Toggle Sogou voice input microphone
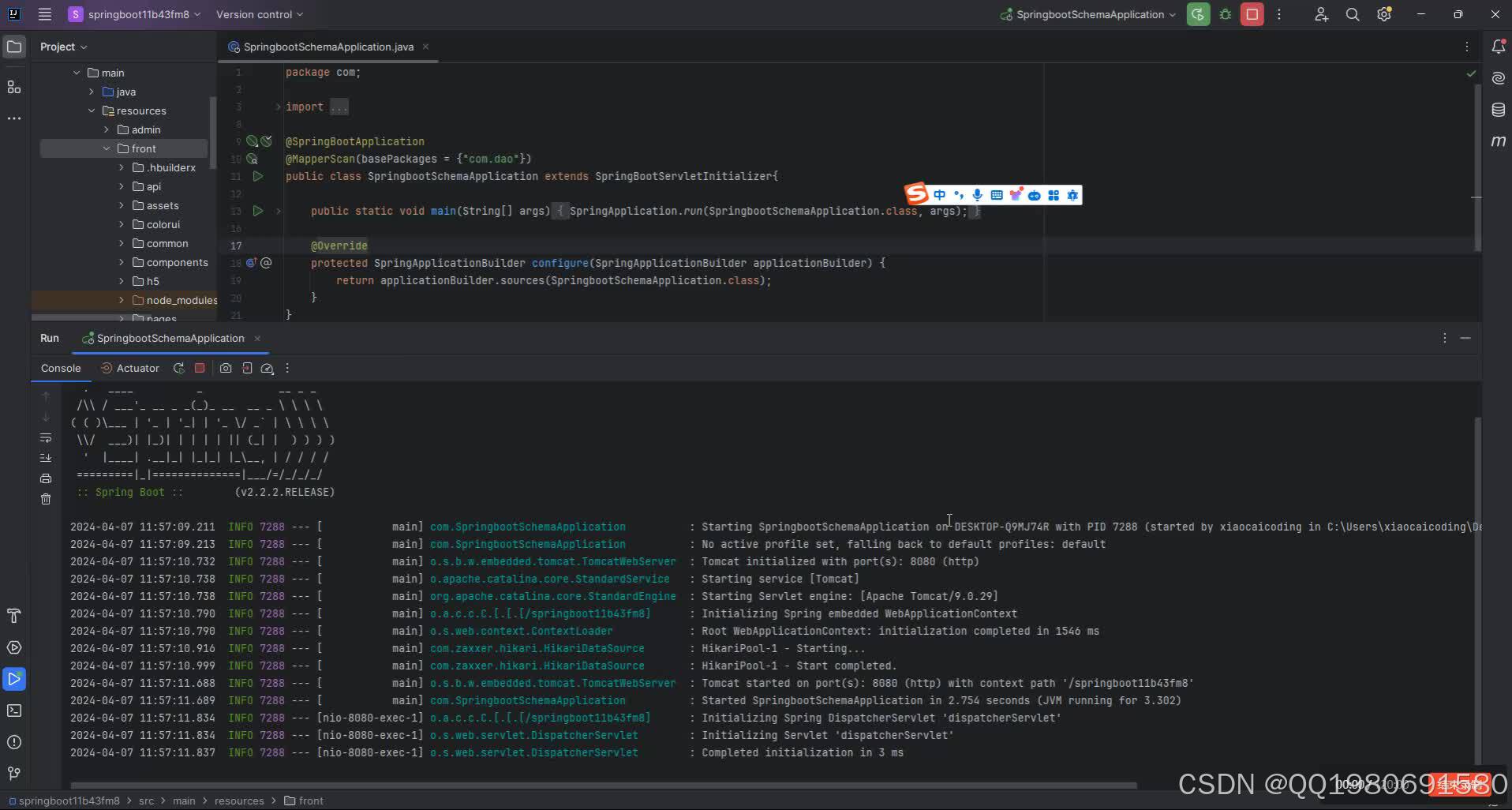Image resolution: width=1512 pixels, height=810 pixels. [x=977, y=195]
